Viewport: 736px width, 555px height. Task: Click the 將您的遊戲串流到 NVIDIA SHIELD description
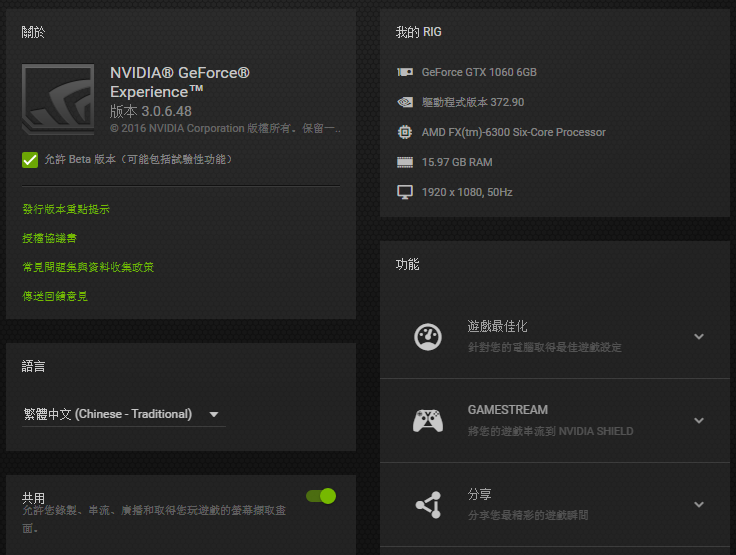click(x=550, y=431)
